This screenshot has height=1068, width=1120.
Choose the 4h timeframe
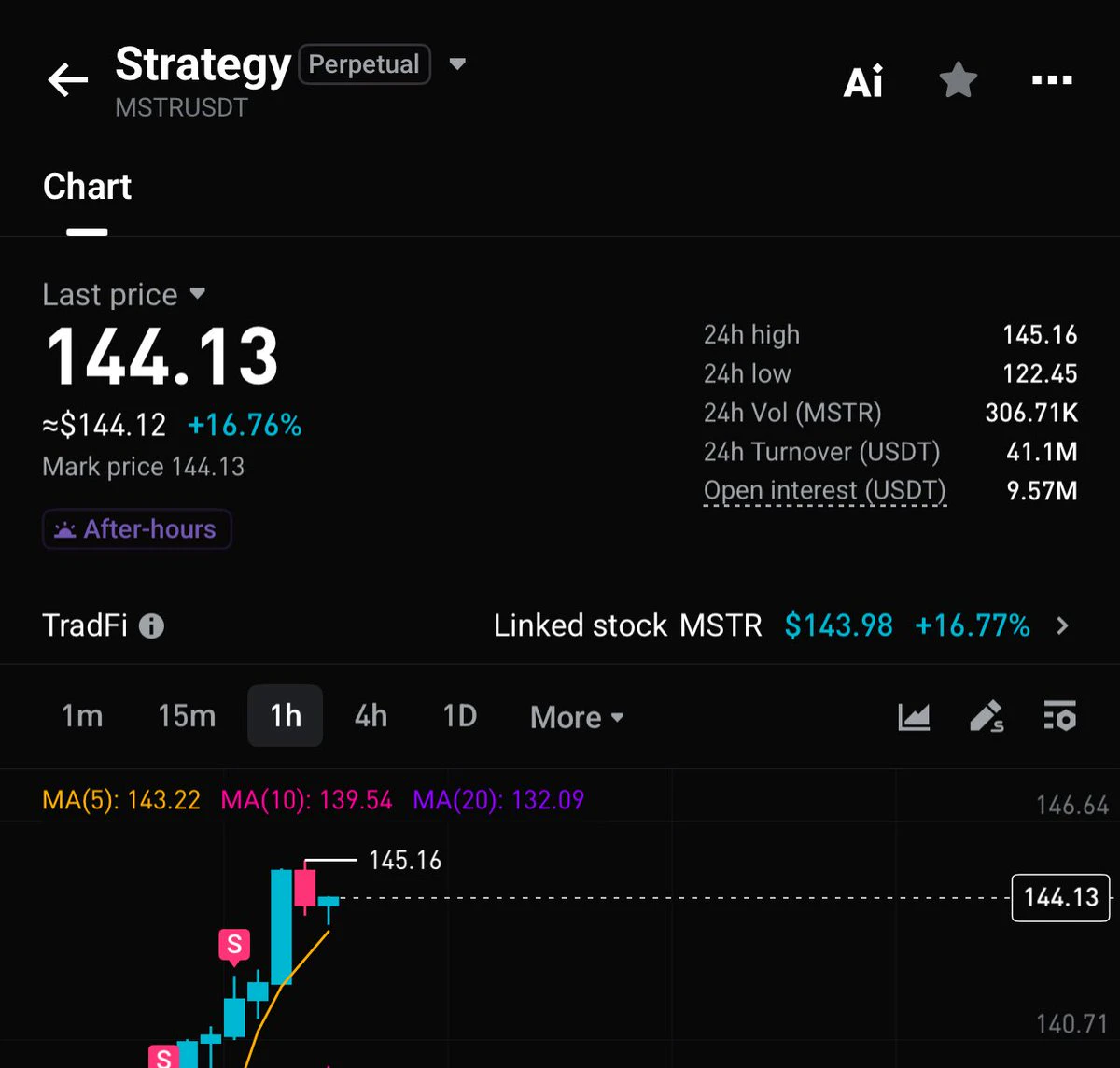click(371, 716)
